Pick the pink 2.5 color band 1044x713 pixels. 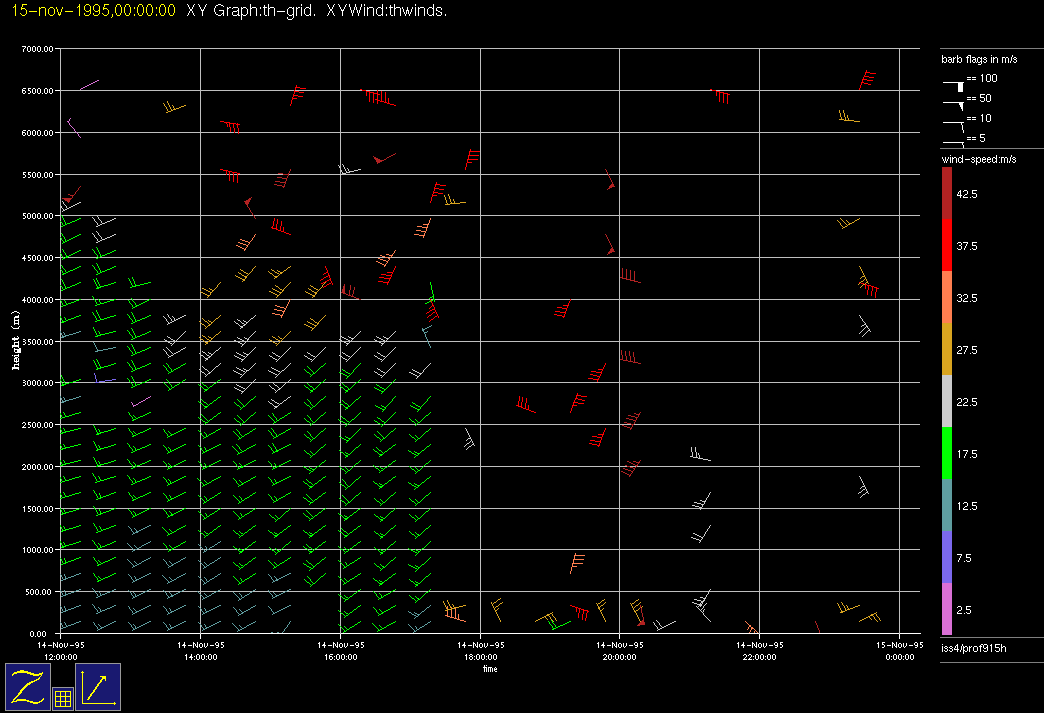point(947,609)
